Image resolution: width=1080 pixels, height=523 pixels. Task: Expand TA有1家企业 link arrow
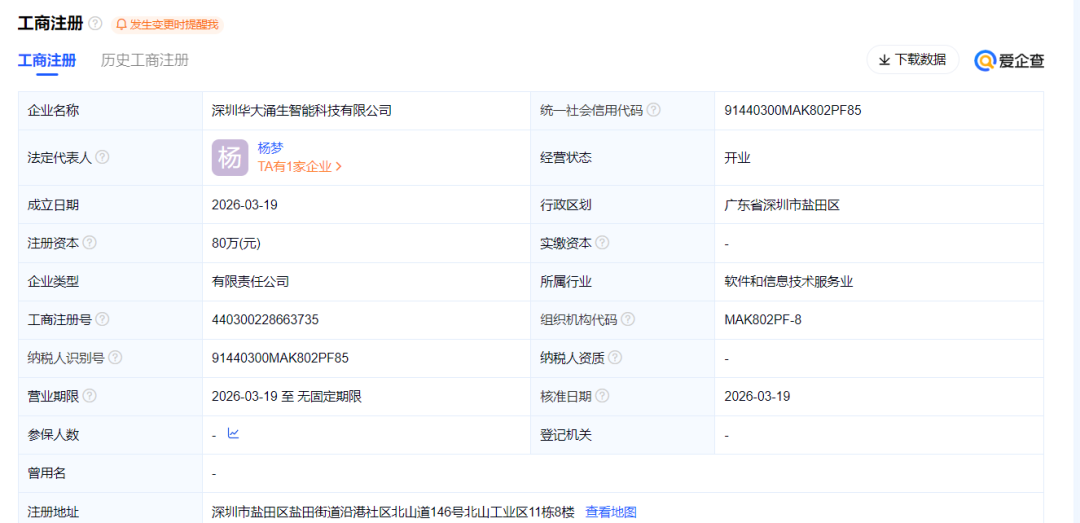pos(339,167)
